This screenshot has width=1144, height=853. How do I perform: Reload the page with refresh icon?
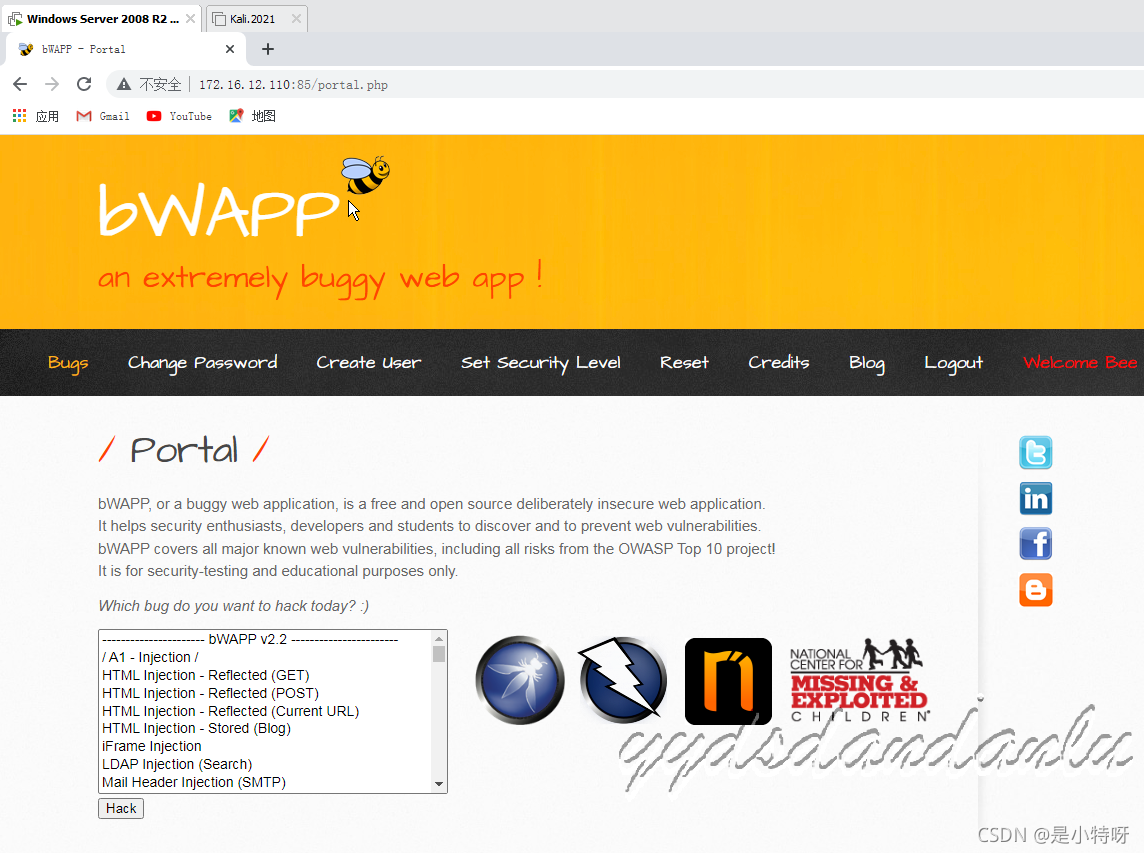coord(84,84)
